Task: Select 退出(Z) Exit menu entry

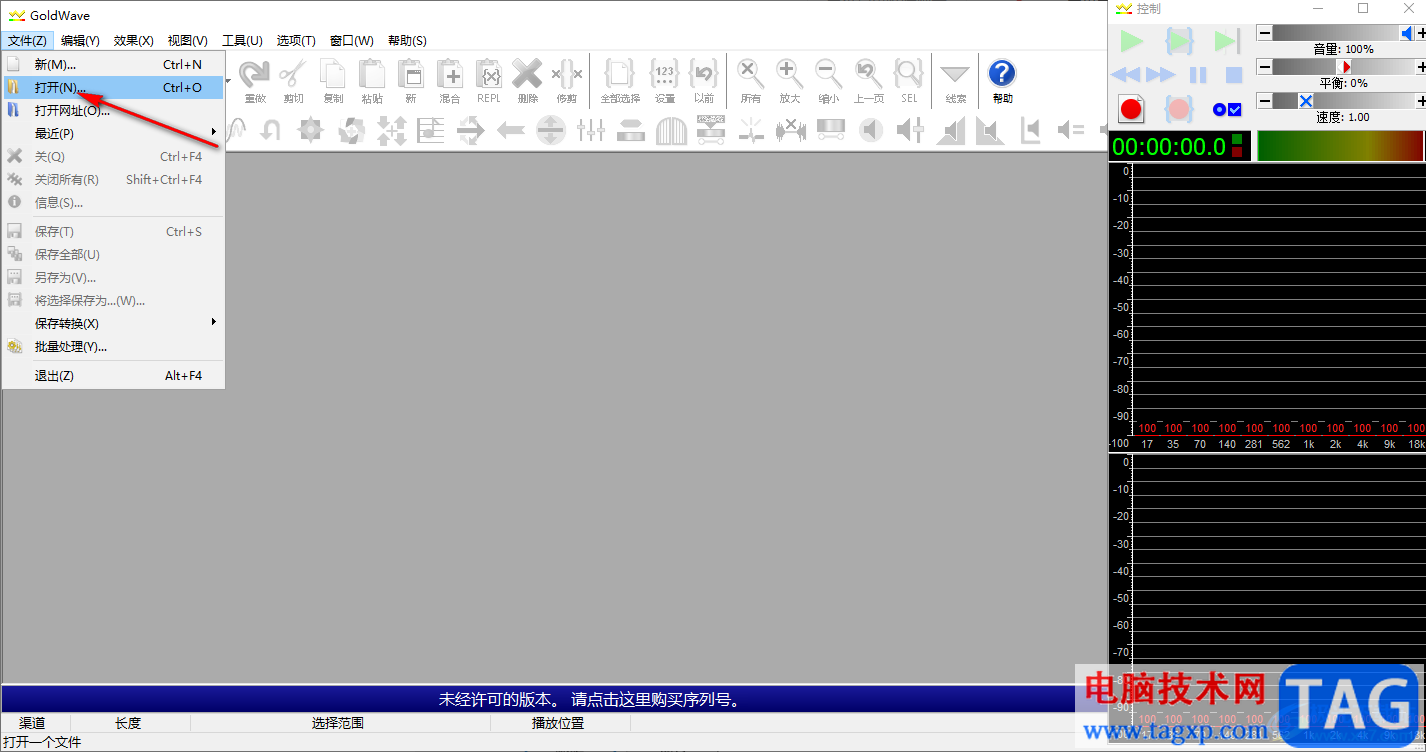Action: (x=113, y=375)
